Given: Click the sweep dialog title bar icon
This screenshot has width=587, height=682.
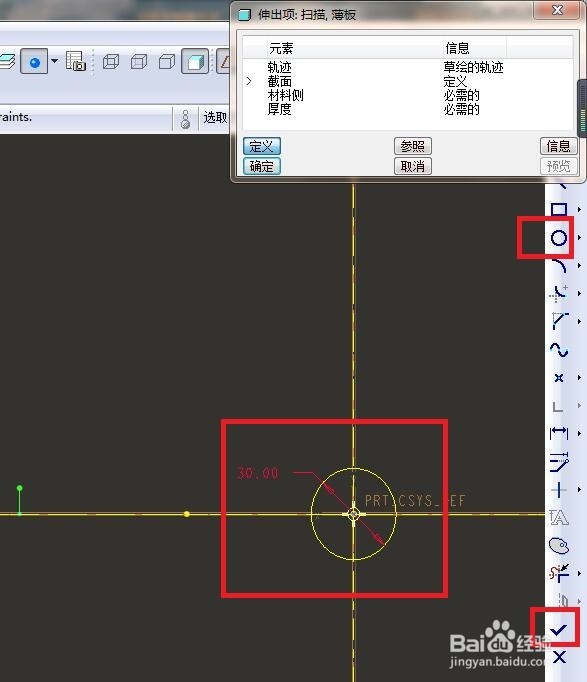Looking at the screenshot, I should [245, 15].
